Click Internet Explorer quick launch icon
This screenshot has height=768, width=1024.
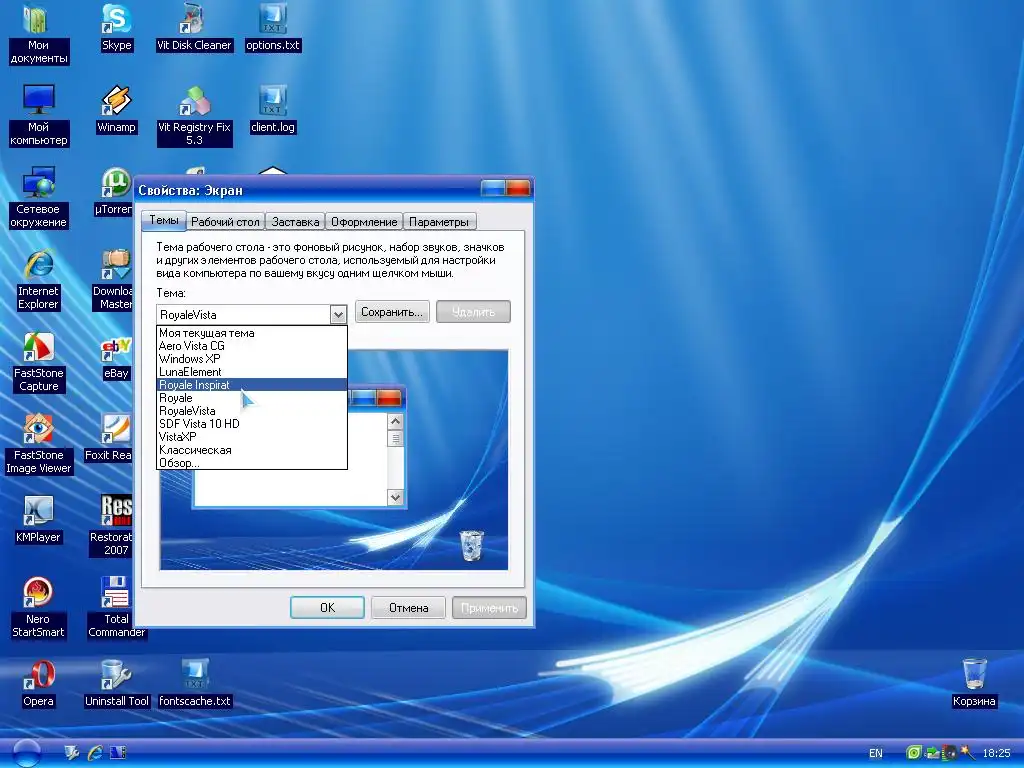click(x=95, y=753)
